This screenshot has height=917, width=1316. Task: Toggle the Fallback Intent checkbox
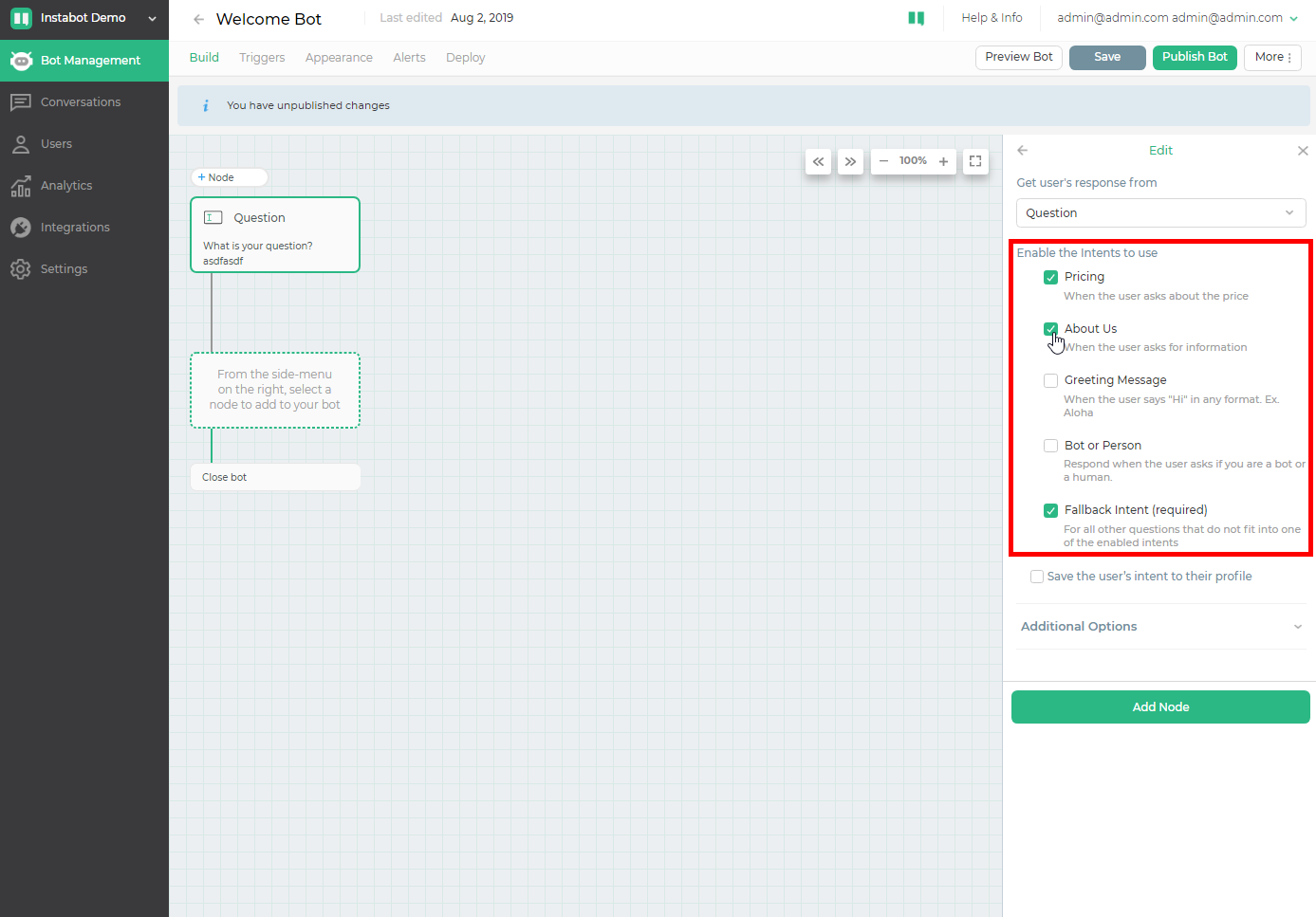(1050, 510)
